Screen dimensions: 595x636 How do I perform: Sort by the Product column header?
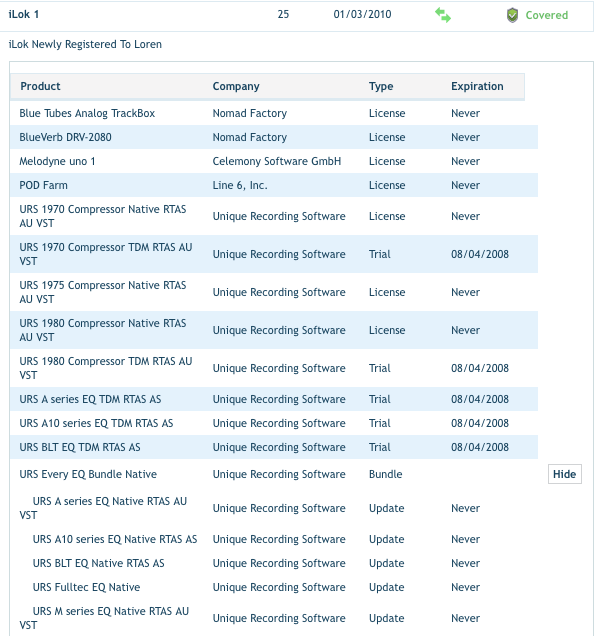click(x=40, y=86)
